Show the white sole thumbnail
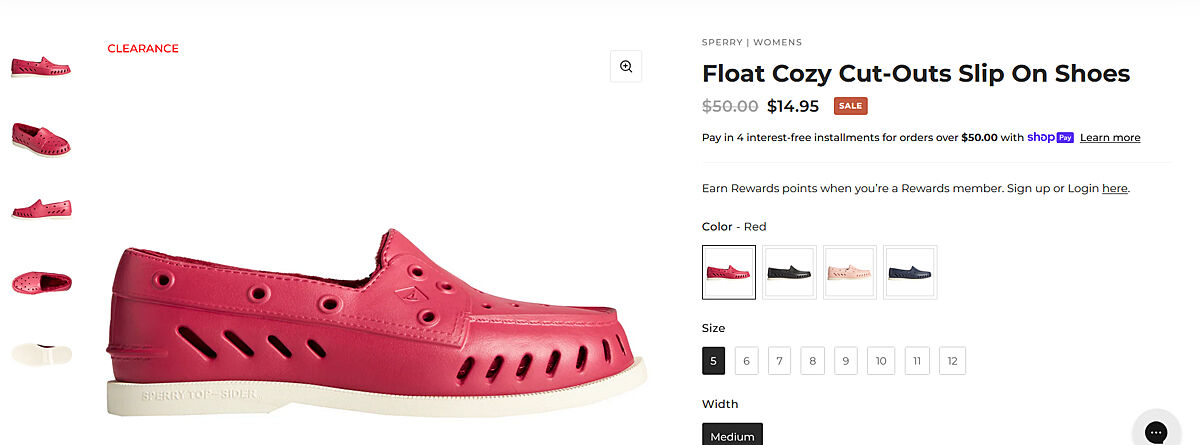 [x=41, y=353]
